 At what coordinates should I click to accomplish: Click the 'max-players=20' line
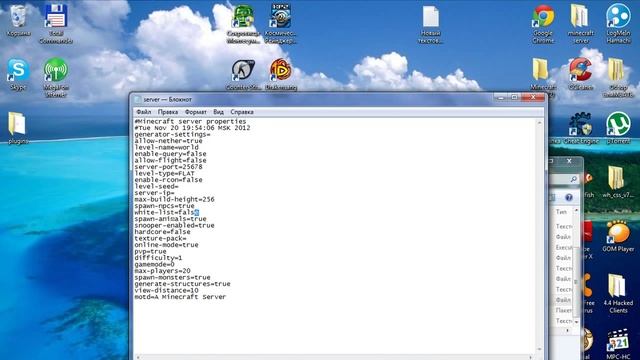162,271
